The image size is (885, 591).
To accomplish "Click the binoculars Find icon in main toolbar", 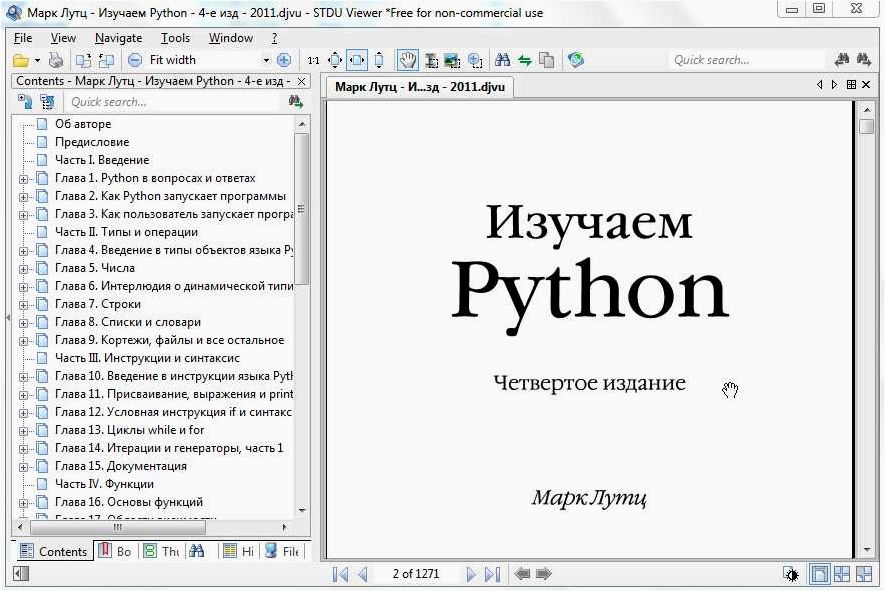I will pos(502,60).
